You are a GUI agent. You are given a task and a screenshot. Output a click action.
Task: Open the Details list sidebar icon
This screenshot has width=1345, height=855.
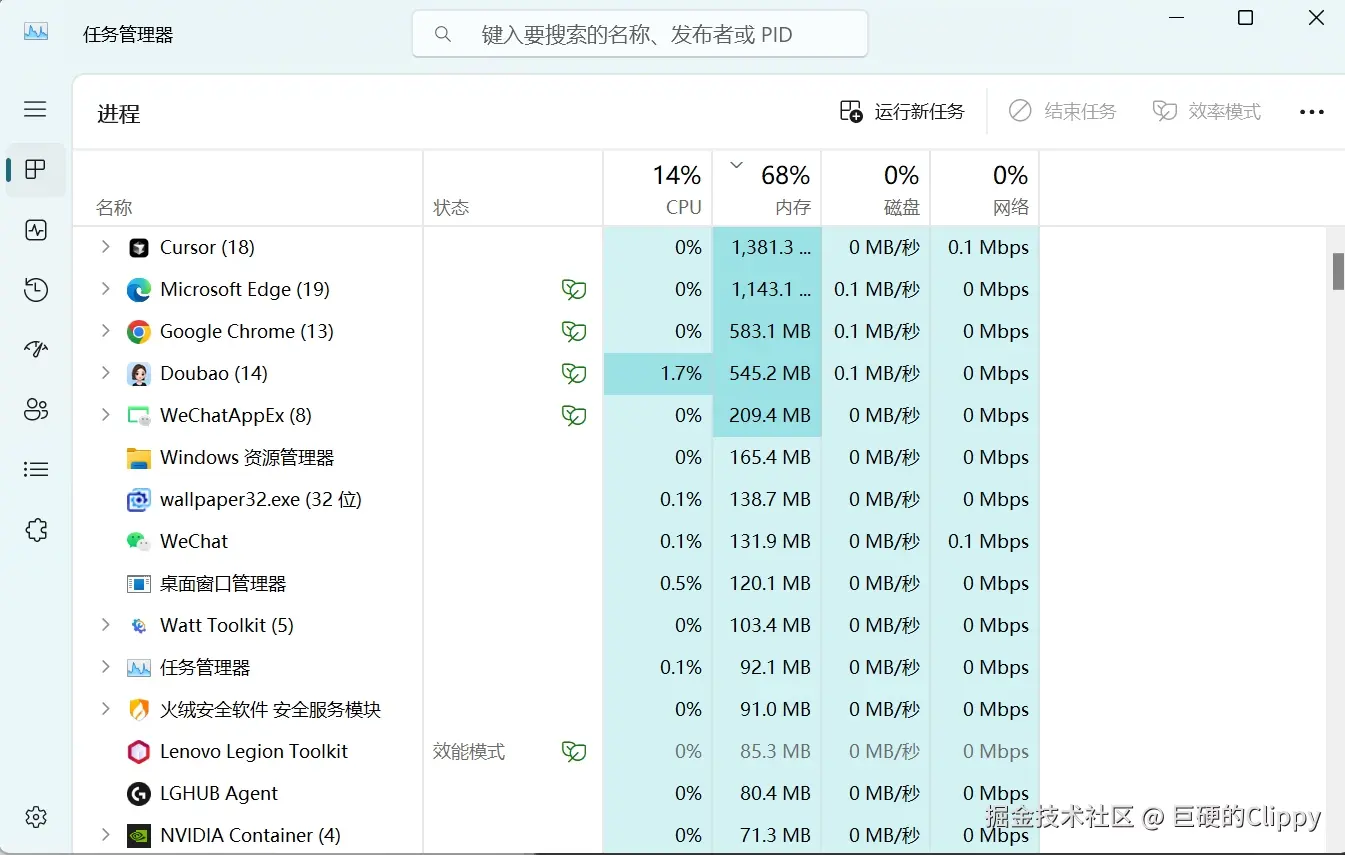click(x=36, y=469)
